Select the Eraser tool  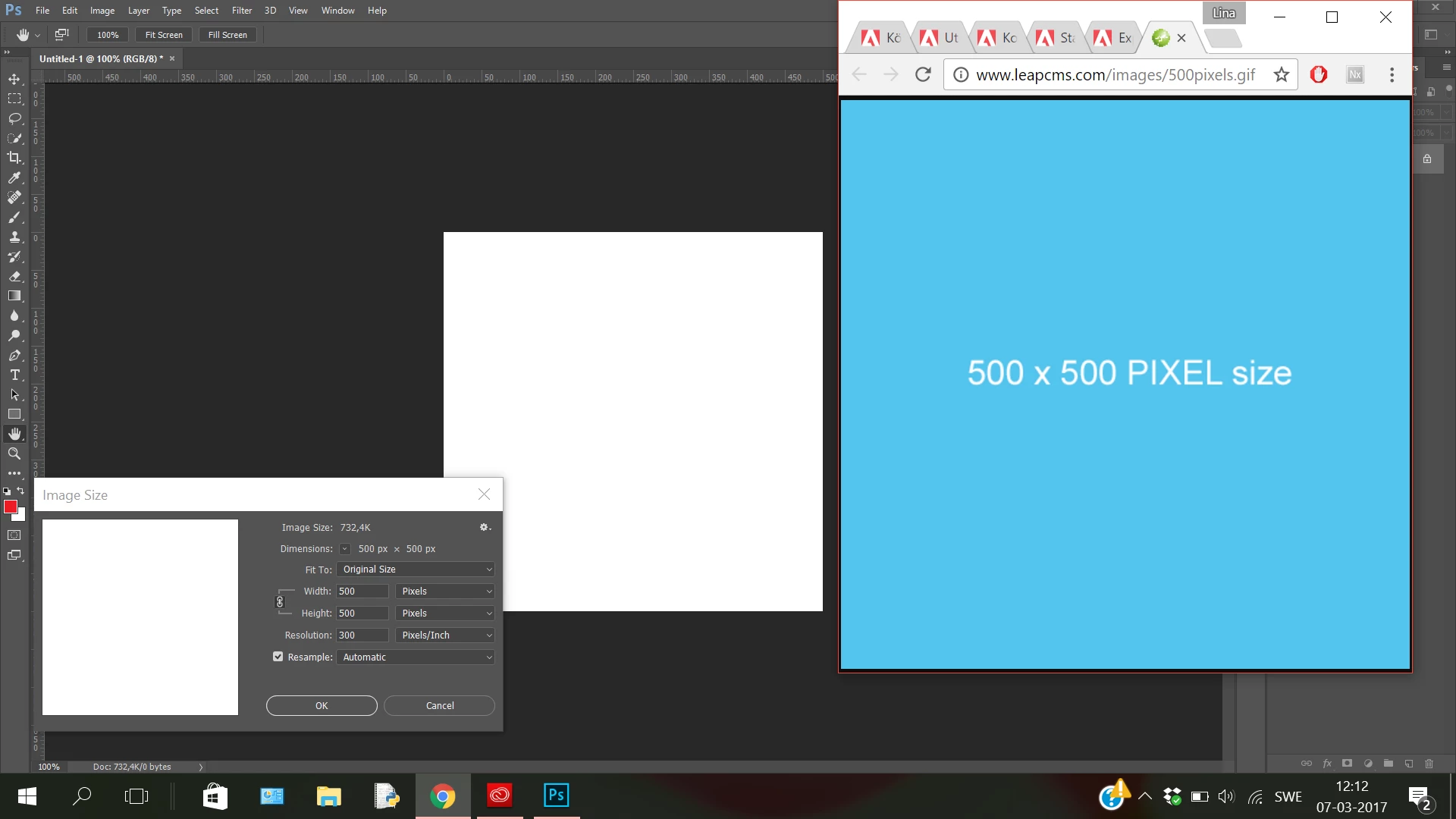(x=14, y=276)
